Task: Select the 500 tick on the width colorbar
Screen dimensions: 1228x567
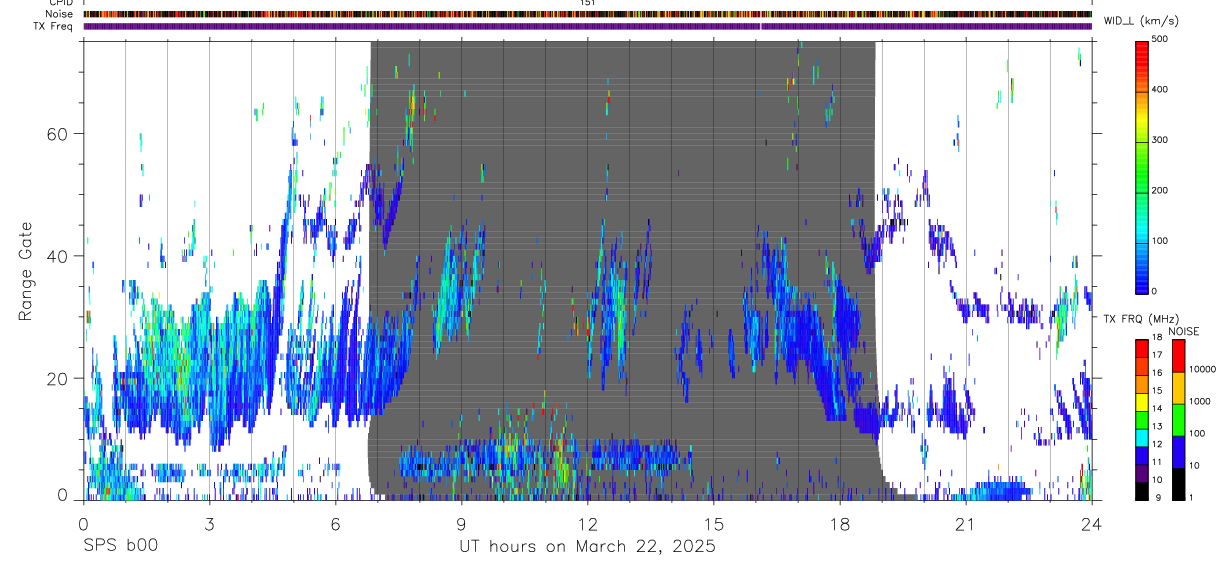Action: tap(1162, 39)
